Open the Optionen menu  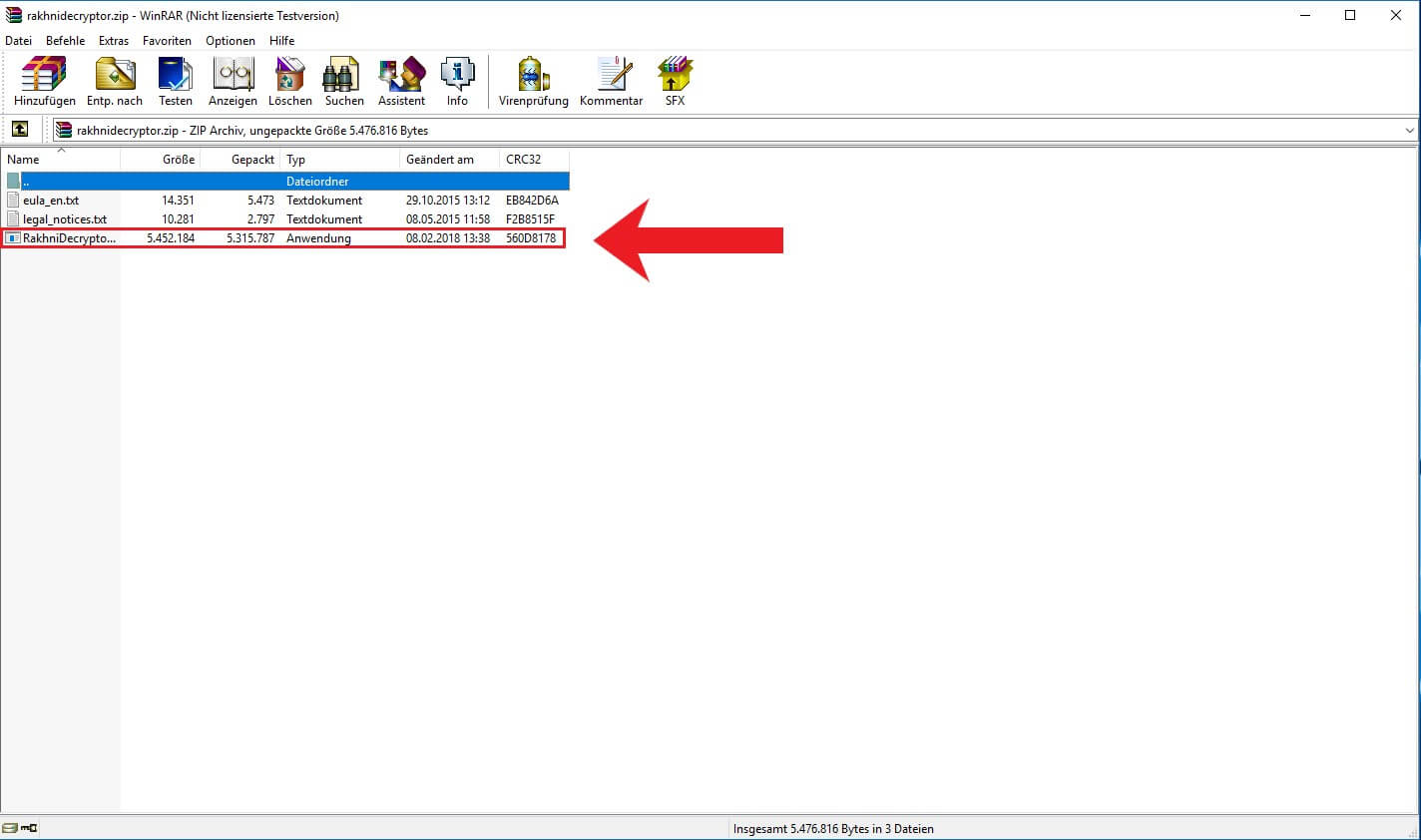(x=231, y=41)
